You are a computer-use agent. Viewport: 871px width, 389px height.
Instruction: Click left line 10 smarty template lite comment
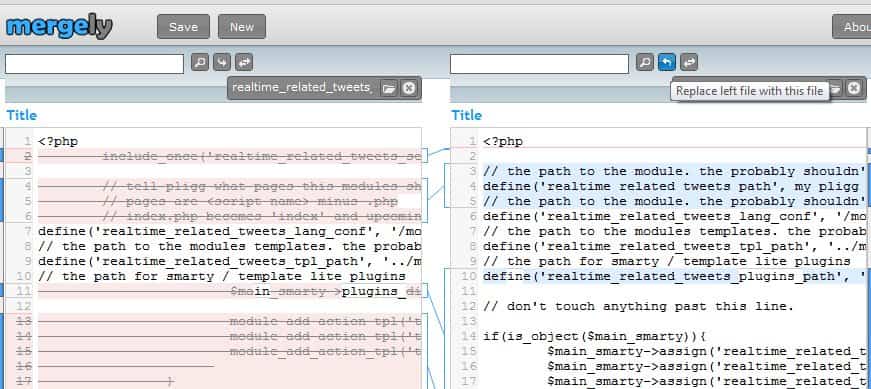pyautogui.click(x=222, y=277)
